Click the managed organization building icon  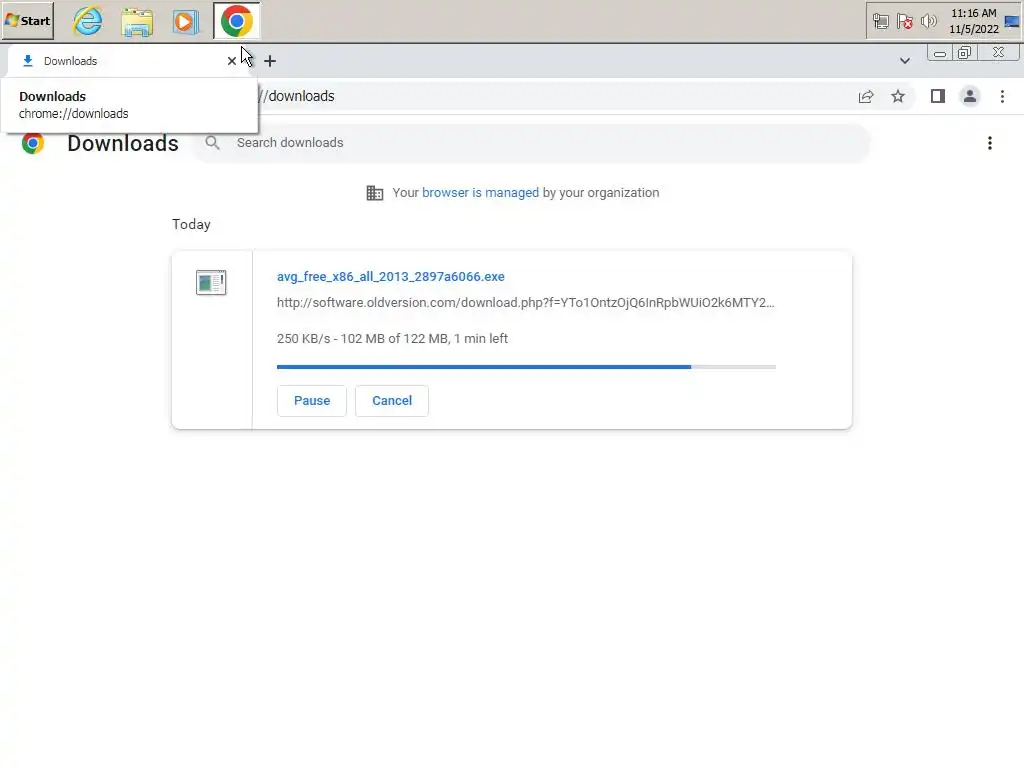[x=375, y=193]
